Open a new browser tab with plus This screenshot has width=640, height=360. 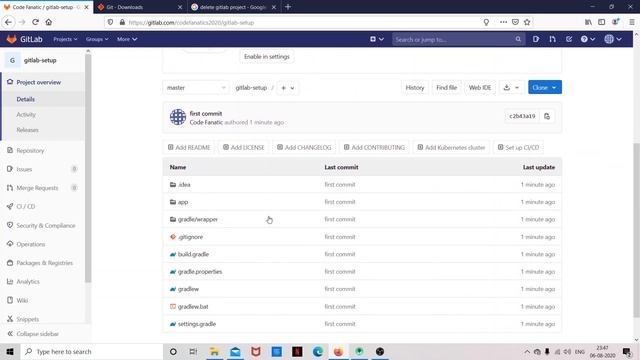coord(288,7)
